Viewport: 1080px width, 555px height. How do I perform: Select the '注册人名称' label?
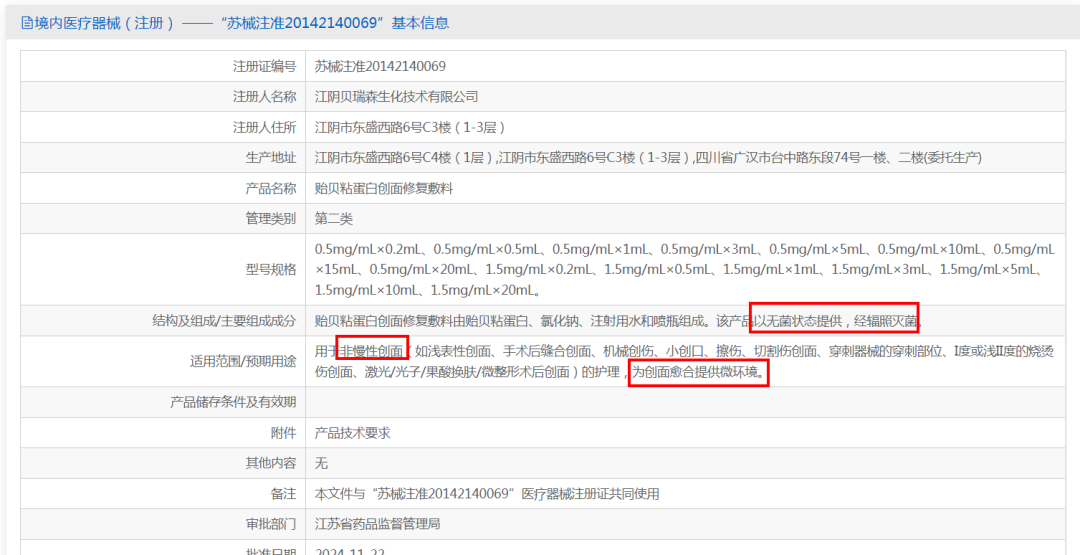tap(264, 97)
